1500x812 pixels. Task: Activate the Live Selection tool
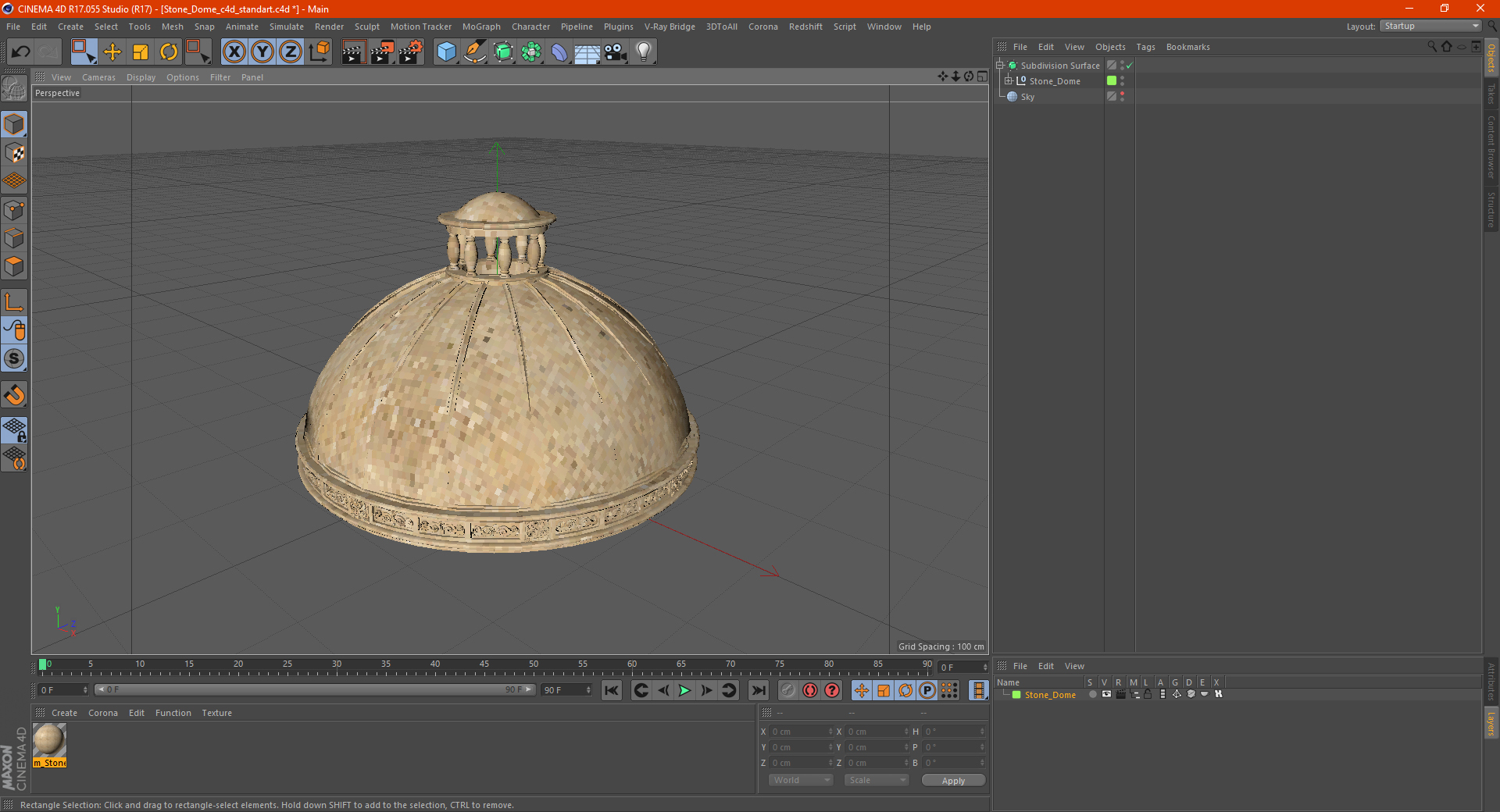[x=84, y=52]
